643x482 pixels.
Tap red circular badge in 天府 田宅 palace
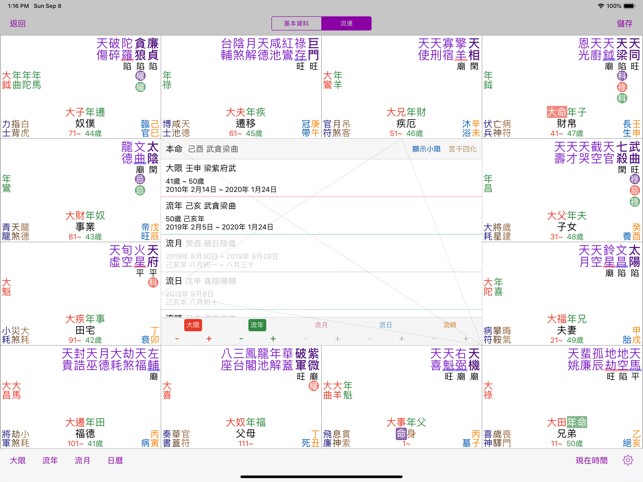[153, 282]
